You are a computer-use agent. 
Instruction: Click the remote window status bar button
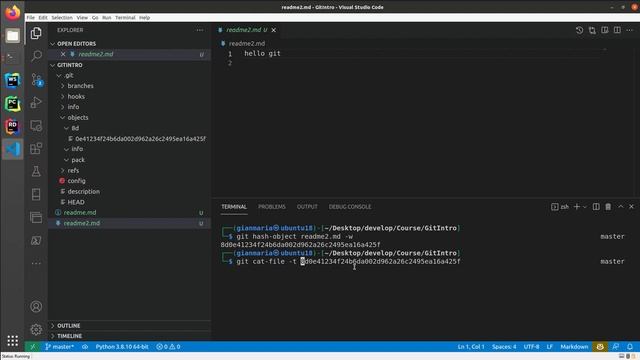point(33,347)
